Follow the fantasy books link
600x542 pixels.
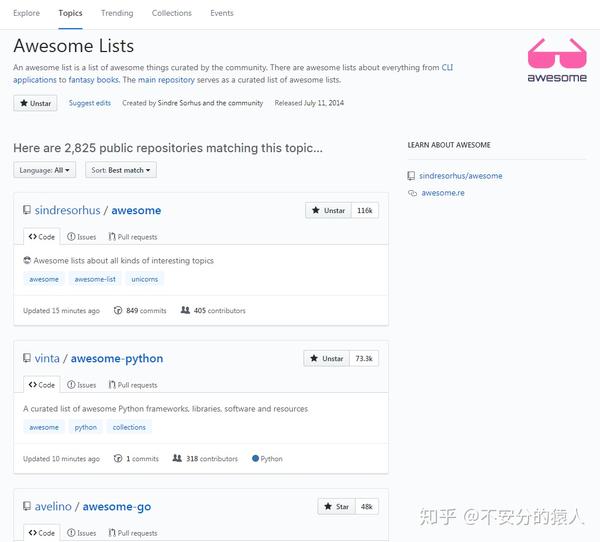tap(93, 80)
